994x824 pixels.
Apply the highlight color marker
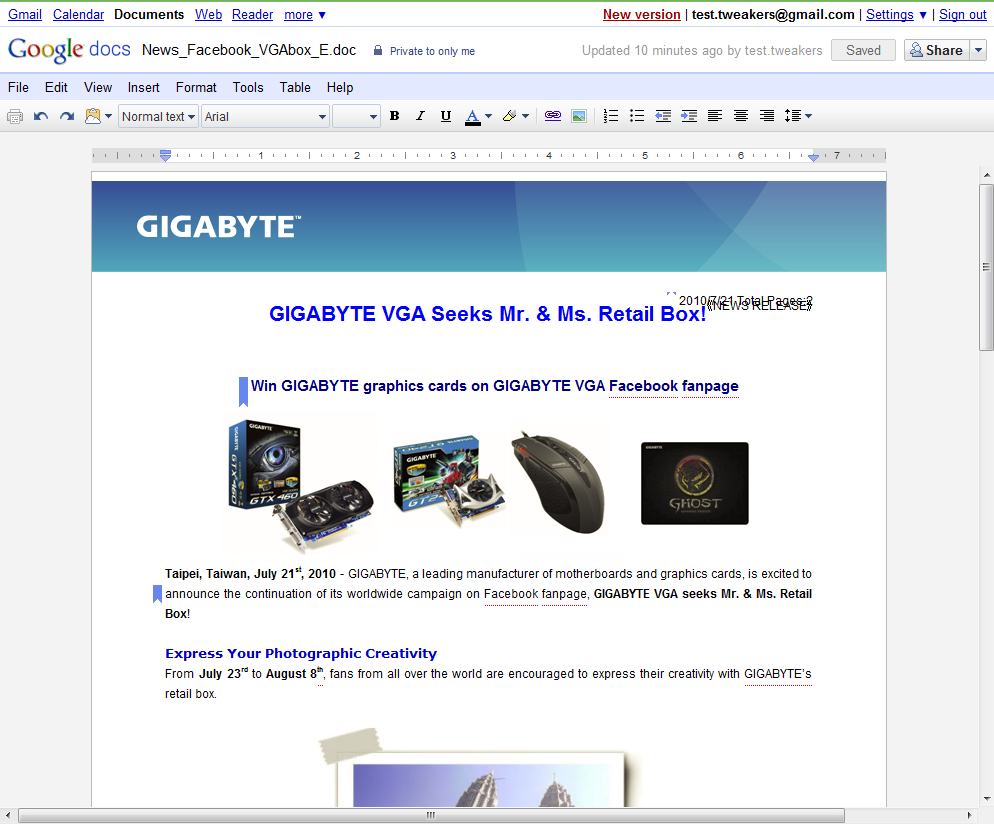(509, 116)
